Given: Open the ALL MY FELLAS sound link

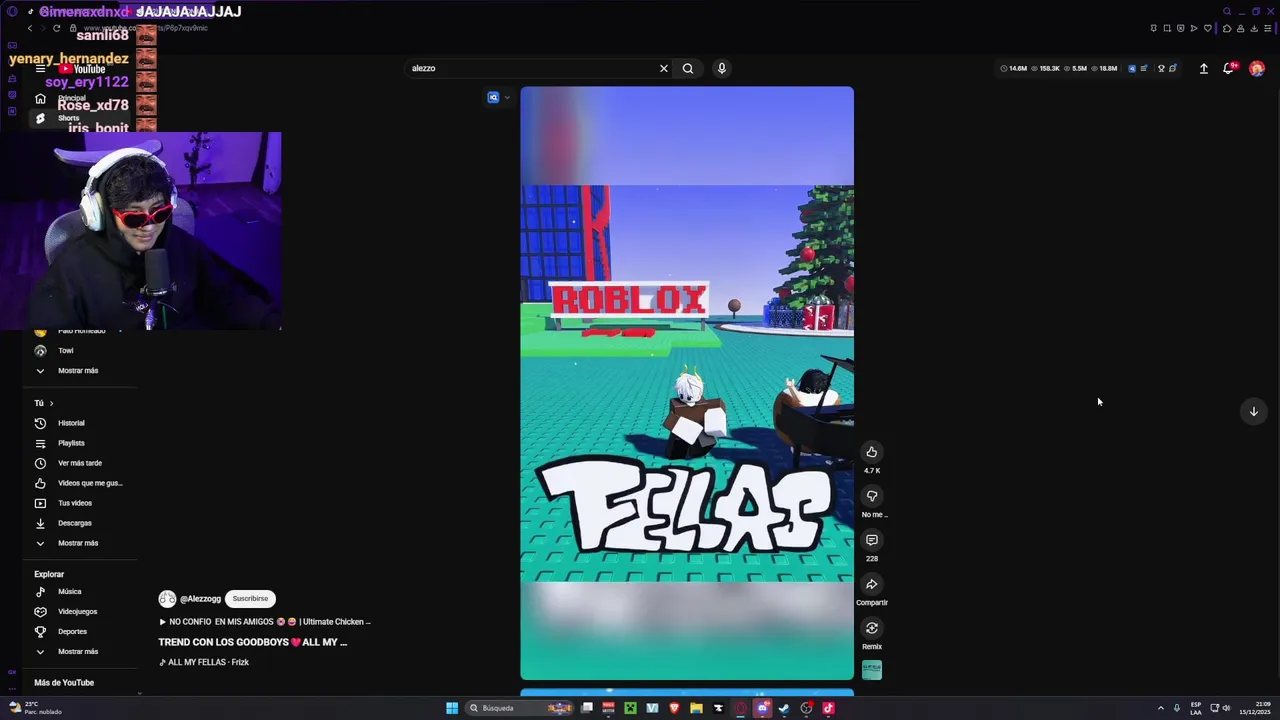Looking at the screenshot, I should (204, 662).
